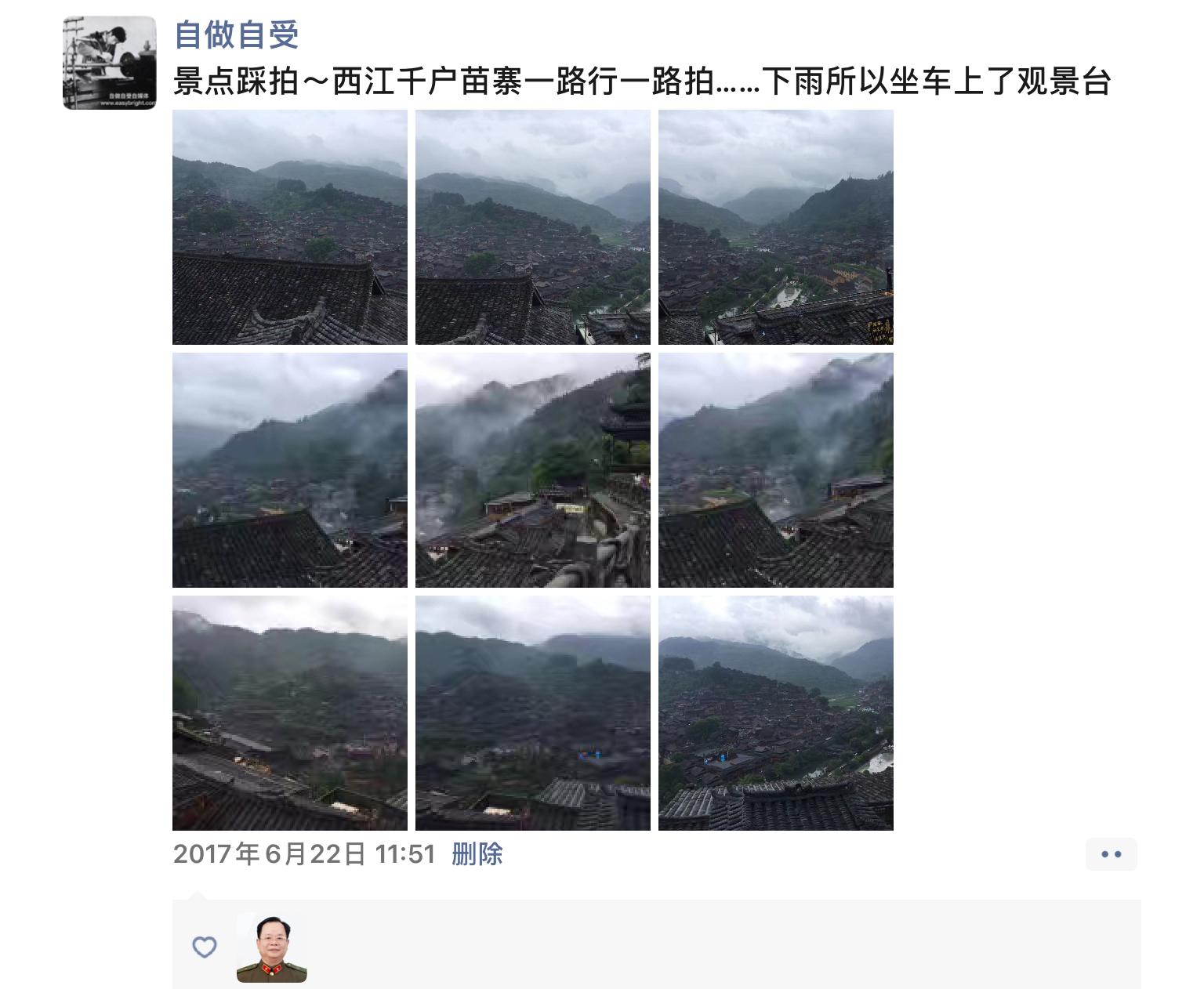This screenshot has width=1204, height=989.
Task: Open the top-middle photo of misty valley
Action: click(x=533, y=227)
